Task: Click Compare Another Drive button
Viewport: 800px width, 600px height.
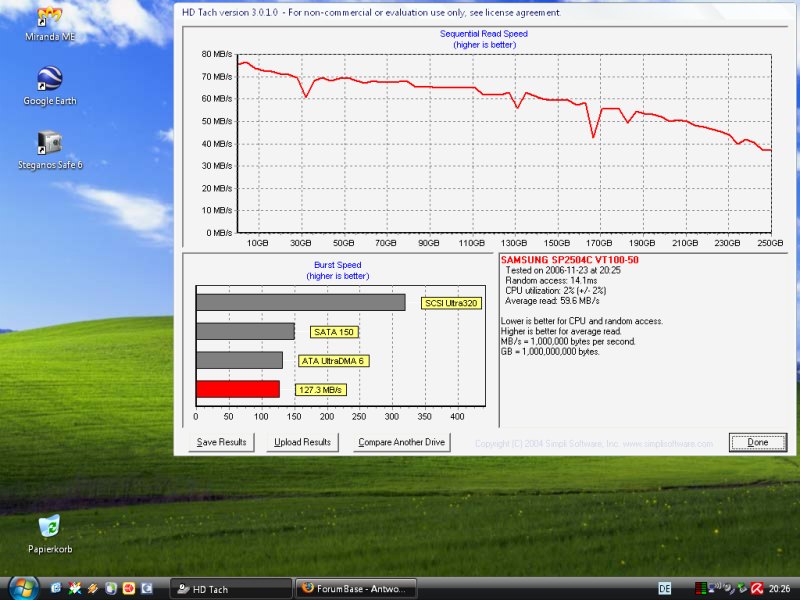Action: click(x=401, y=442)
